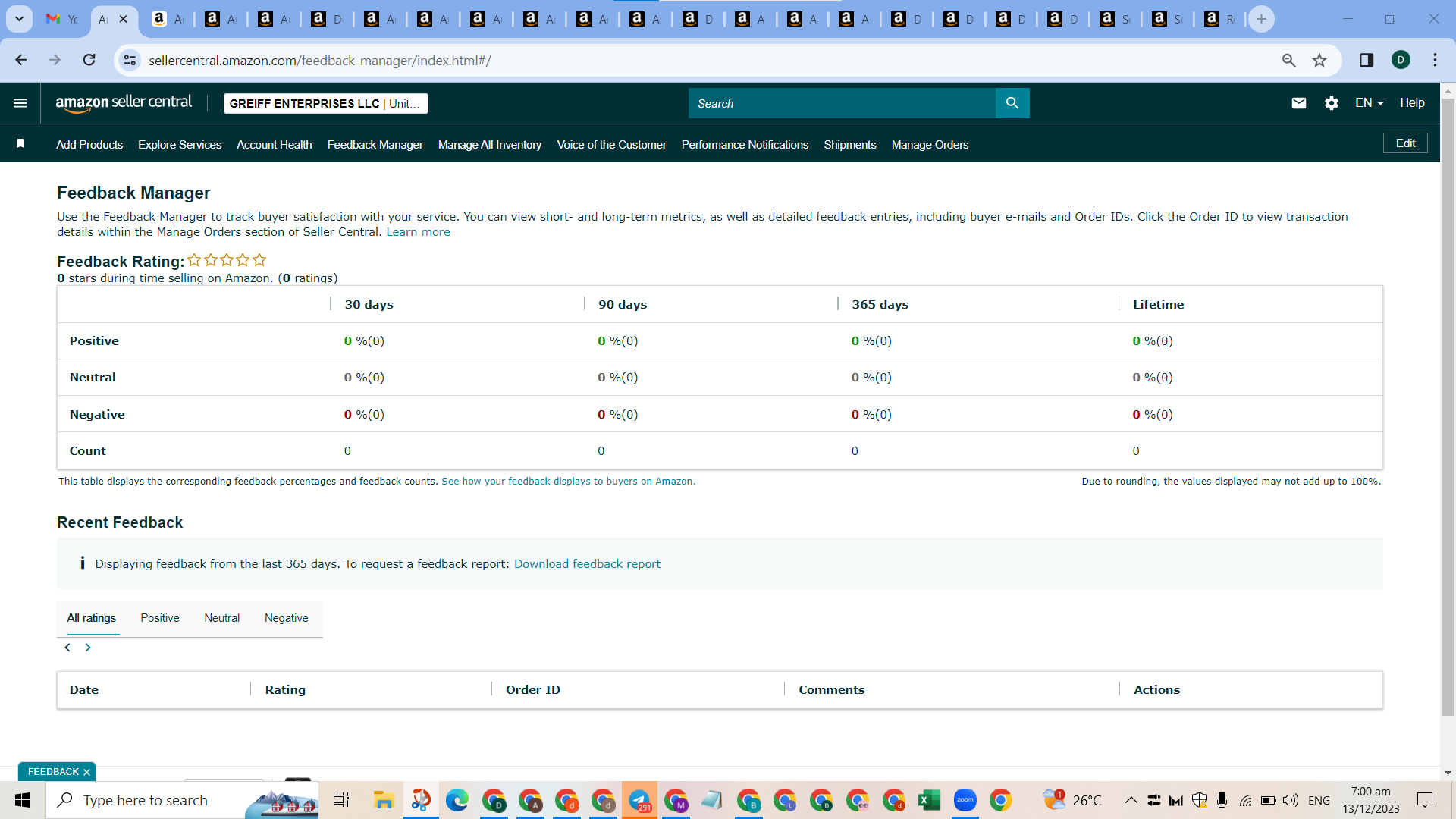
Task: Click the Amazon Seller Central logo
Action: click(124, 103)
